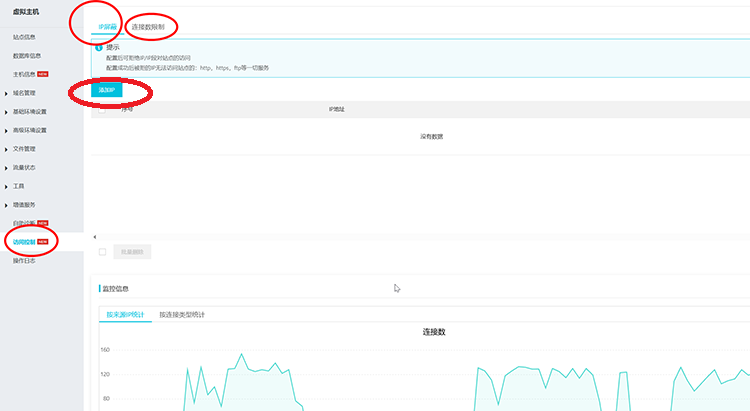Open 操作日志 in the sidebar

coord(26,261)
